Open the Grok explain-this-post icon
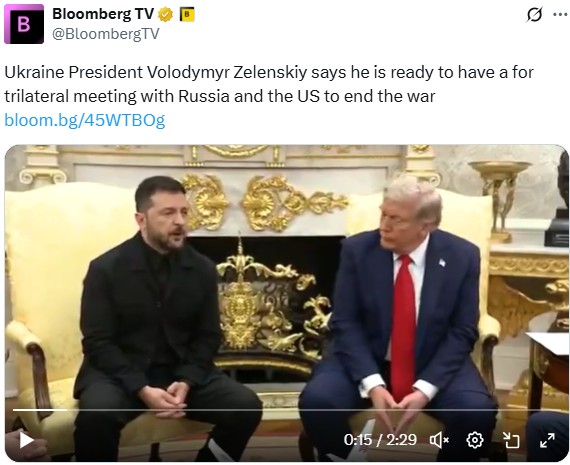Viewport: 570px width, 465px height. coord(534,15)
